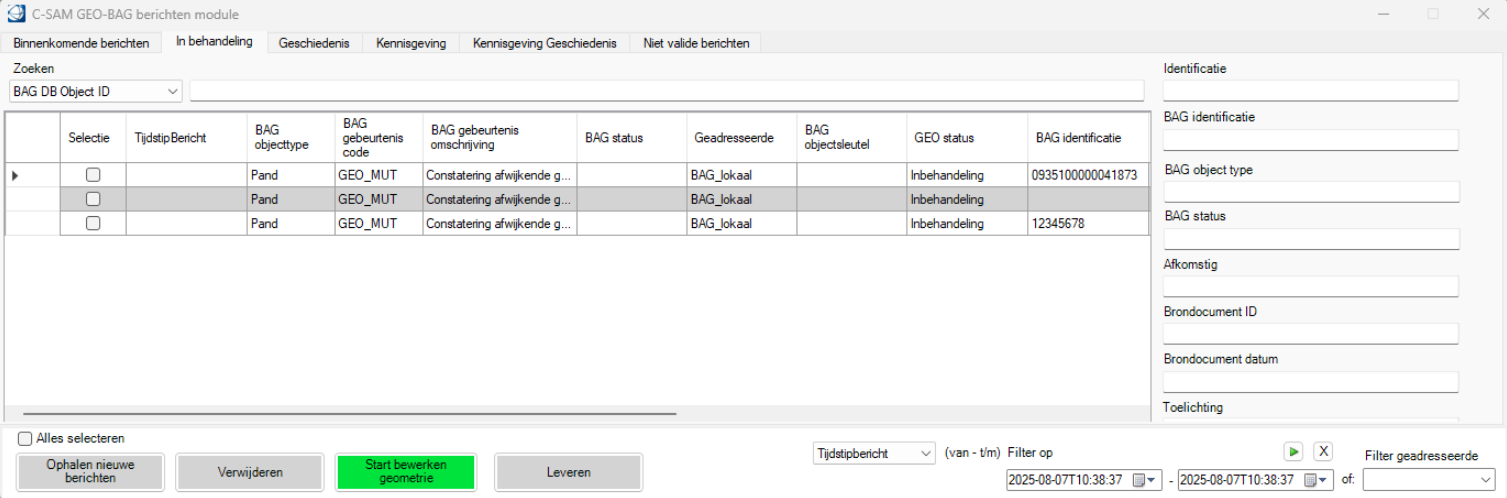
Task: Click GEO_MUT cell in first row
Action: tap(379, 175)
